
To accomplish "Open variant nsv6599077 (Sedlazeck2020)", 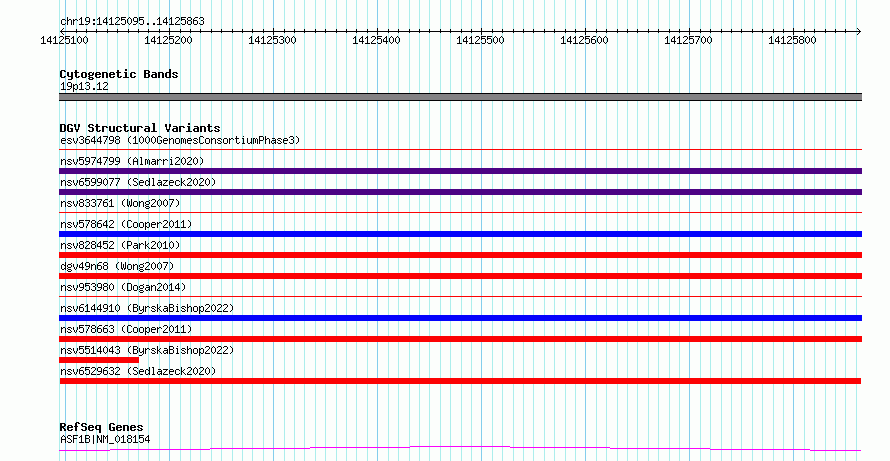I will [138, 182].
